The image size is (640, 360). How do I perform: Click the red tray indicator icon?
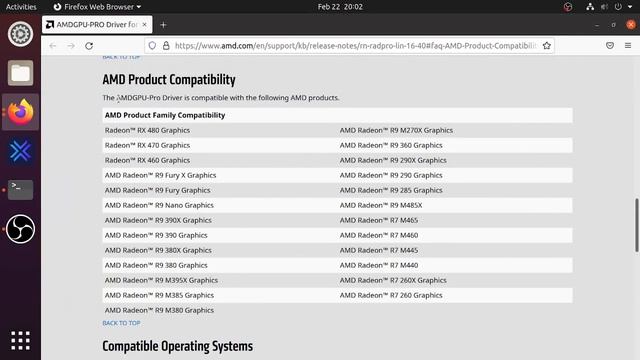(x=568, y=7)
